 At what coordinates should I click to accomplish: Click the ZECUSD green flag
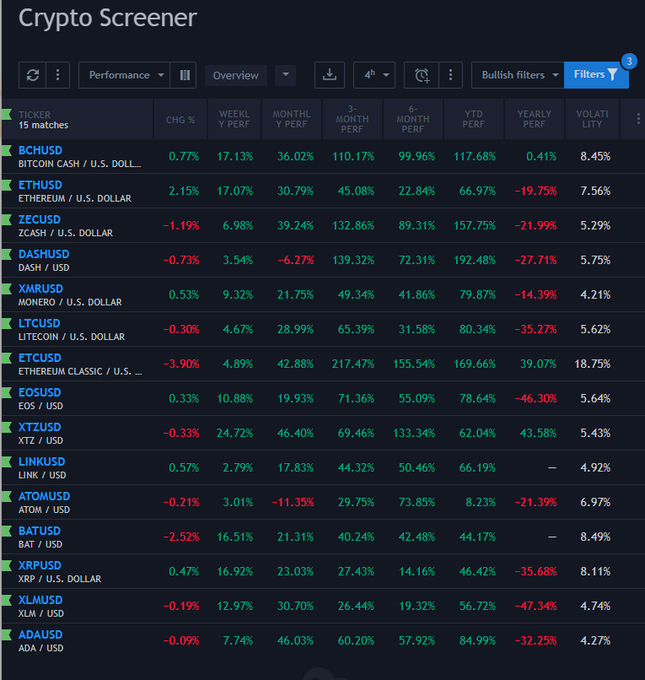pos(7,220)
